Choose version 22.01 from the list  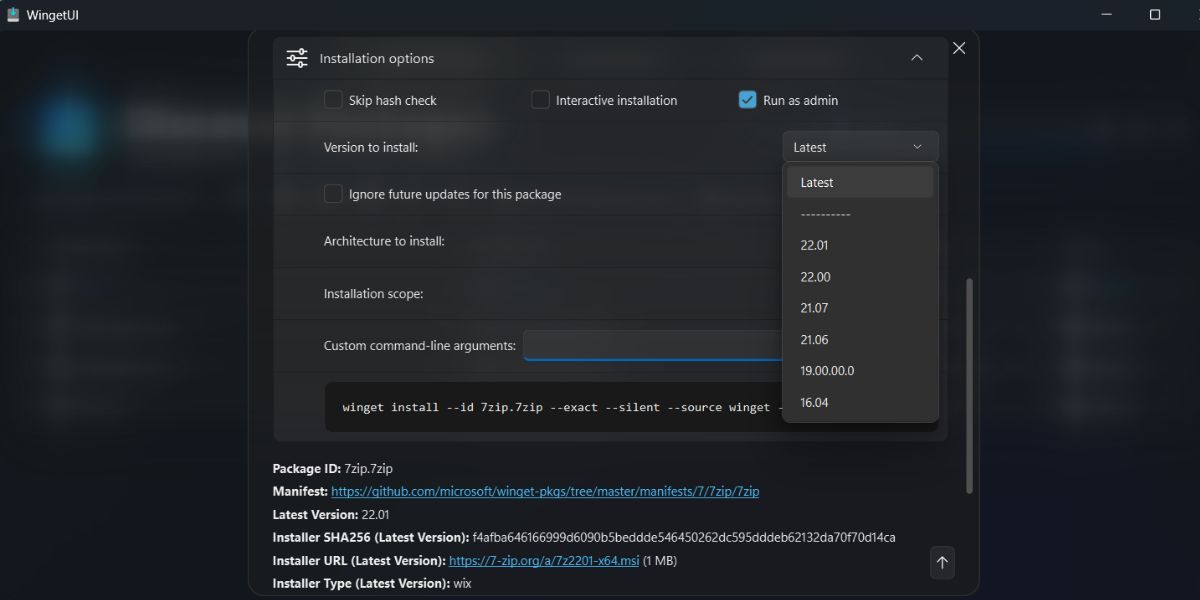point(860,245)
